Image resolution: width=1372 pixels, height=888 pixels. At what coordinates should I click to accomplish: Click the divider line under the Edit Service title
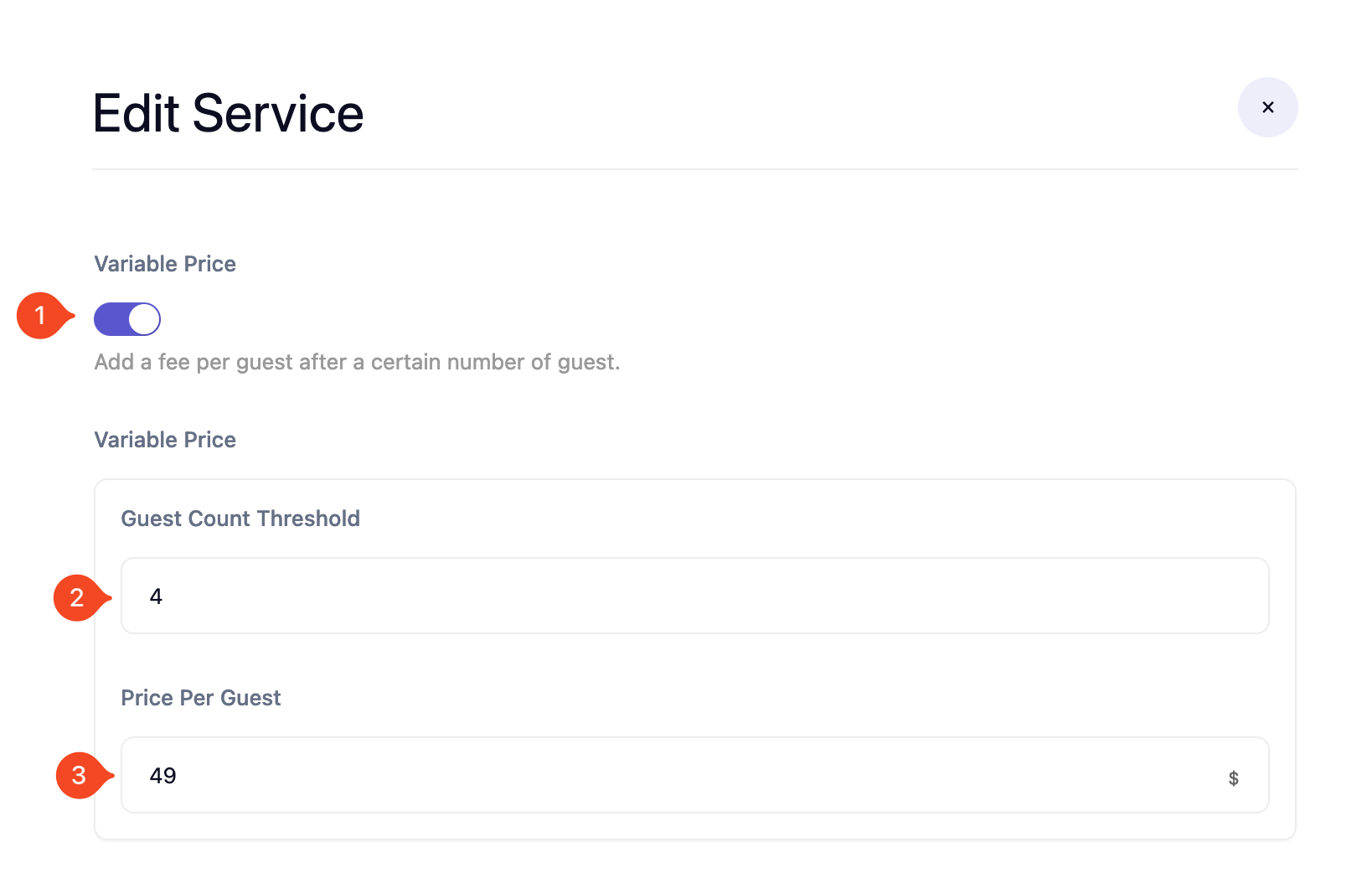[694, 169]
